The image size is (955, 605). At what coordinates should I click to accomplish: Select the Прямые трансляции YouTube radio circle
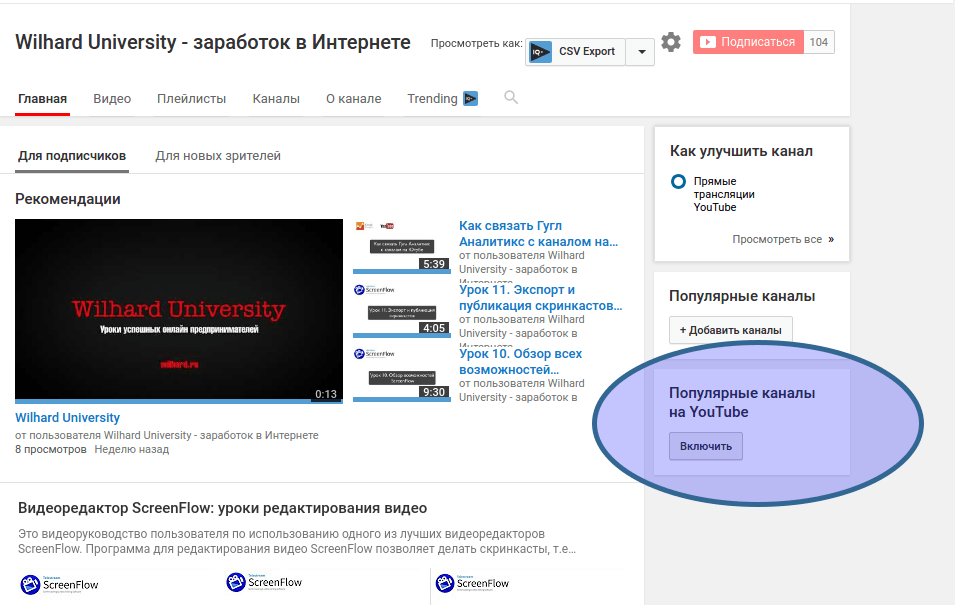678,182
